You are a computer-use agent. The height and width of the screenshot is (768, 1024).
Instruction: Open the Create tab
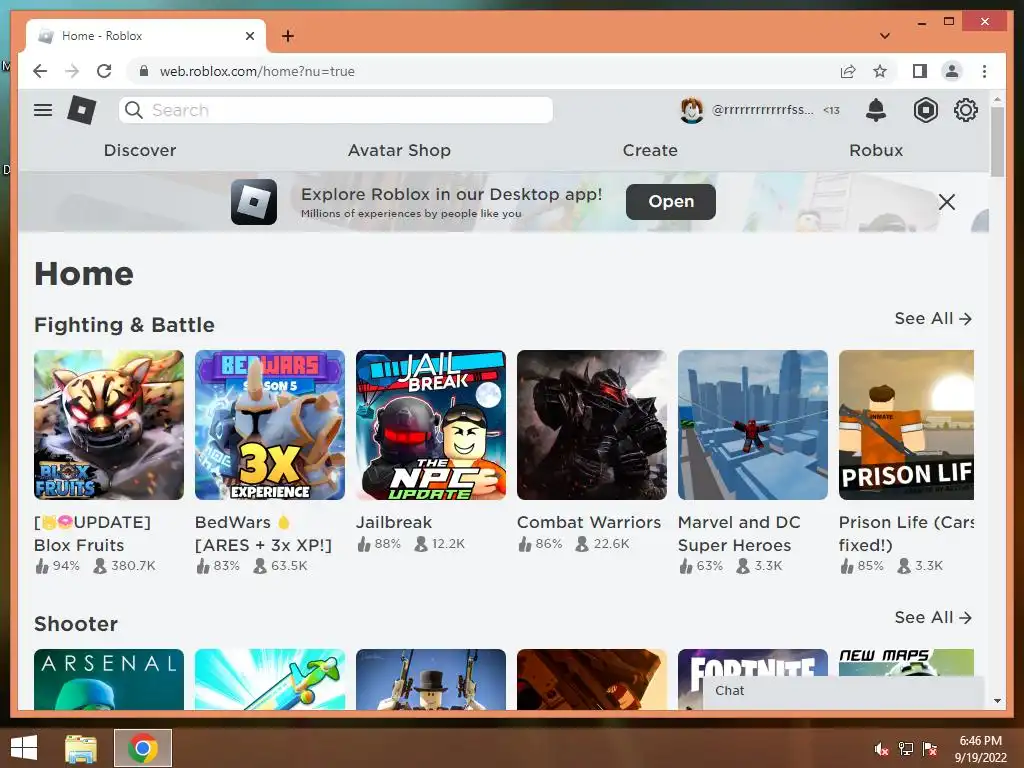[x=650, y=150]
